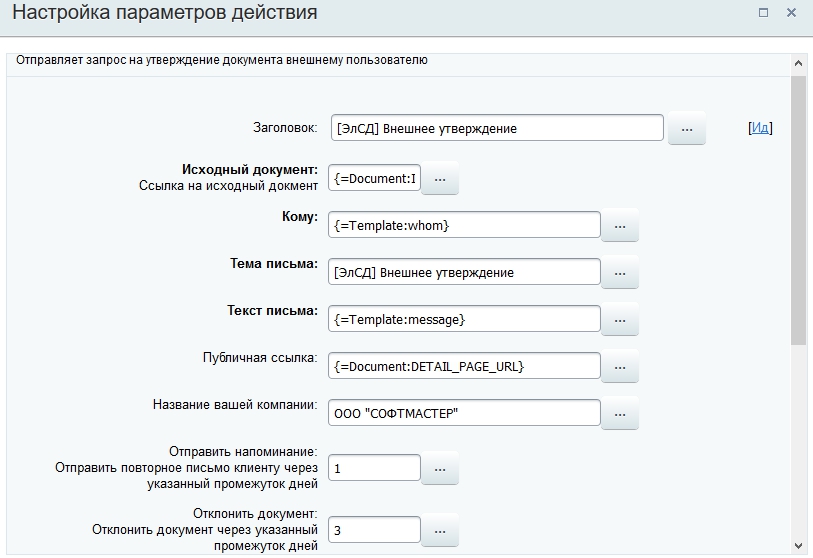Click the Публичная ссылка input field

click(464, 366)
